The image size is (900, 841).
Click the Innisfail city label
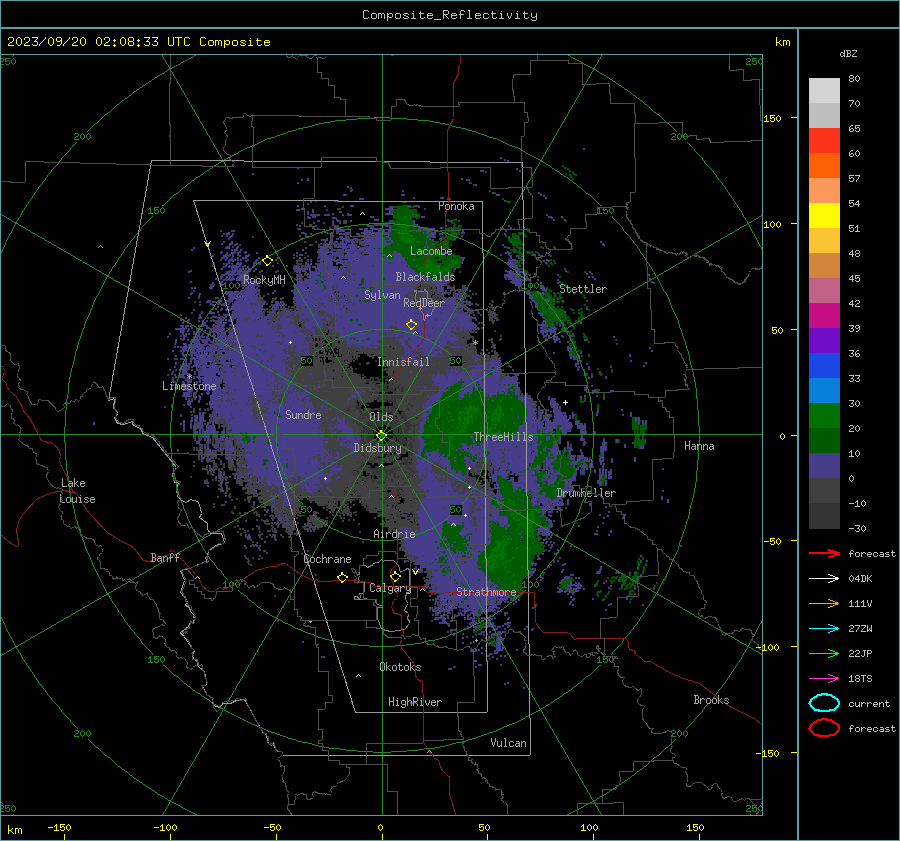tap(403, 362)
